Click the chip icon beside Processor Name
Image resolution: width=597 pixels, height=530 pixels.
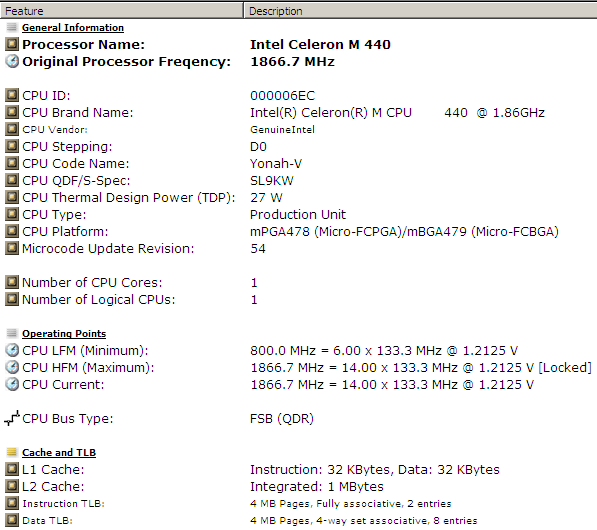(12, 44)
